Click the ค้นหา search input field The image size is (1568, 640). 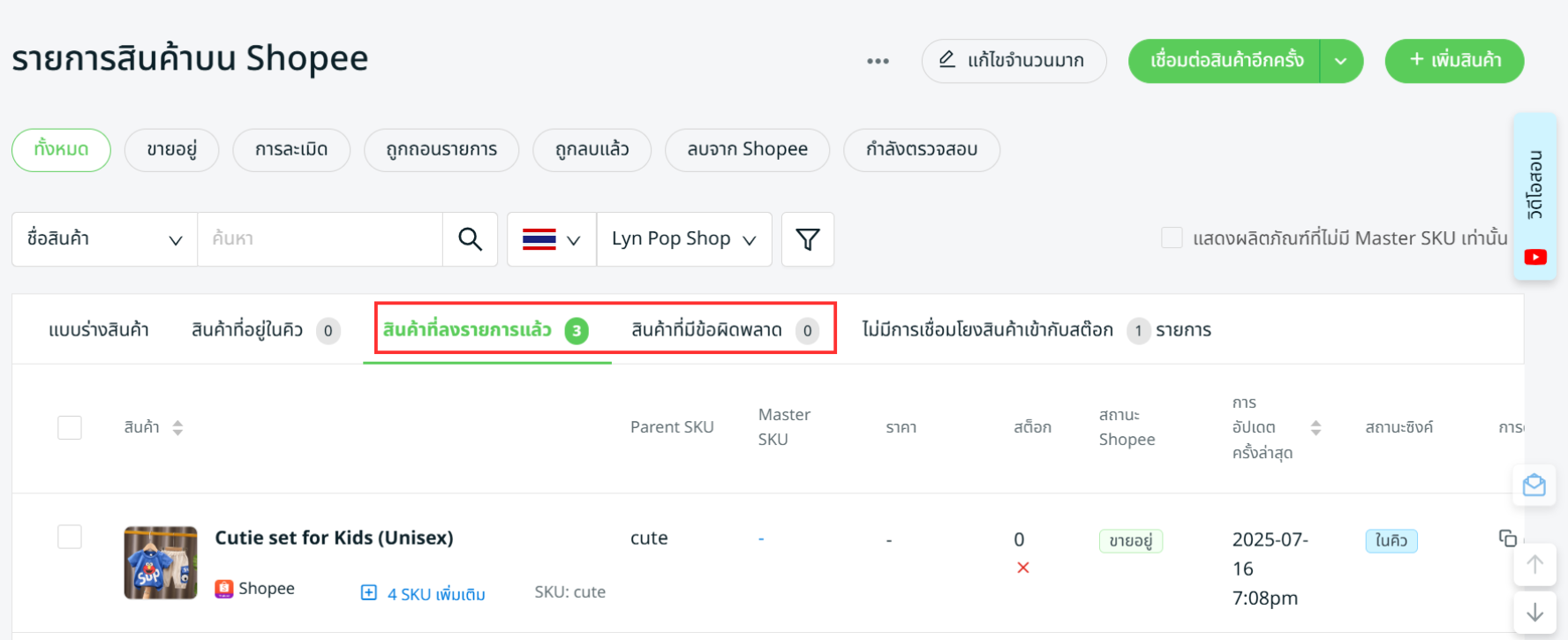[320, 239]
